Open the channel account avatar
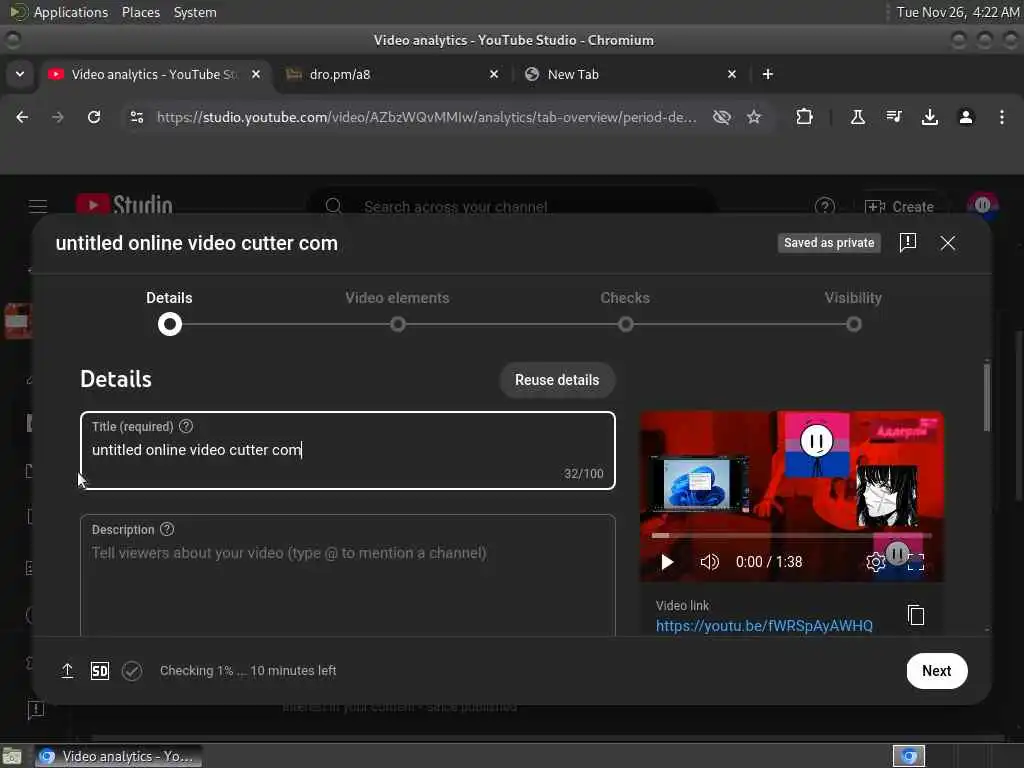The height and width of the screenshot is (768, 1024). (982, 205)
